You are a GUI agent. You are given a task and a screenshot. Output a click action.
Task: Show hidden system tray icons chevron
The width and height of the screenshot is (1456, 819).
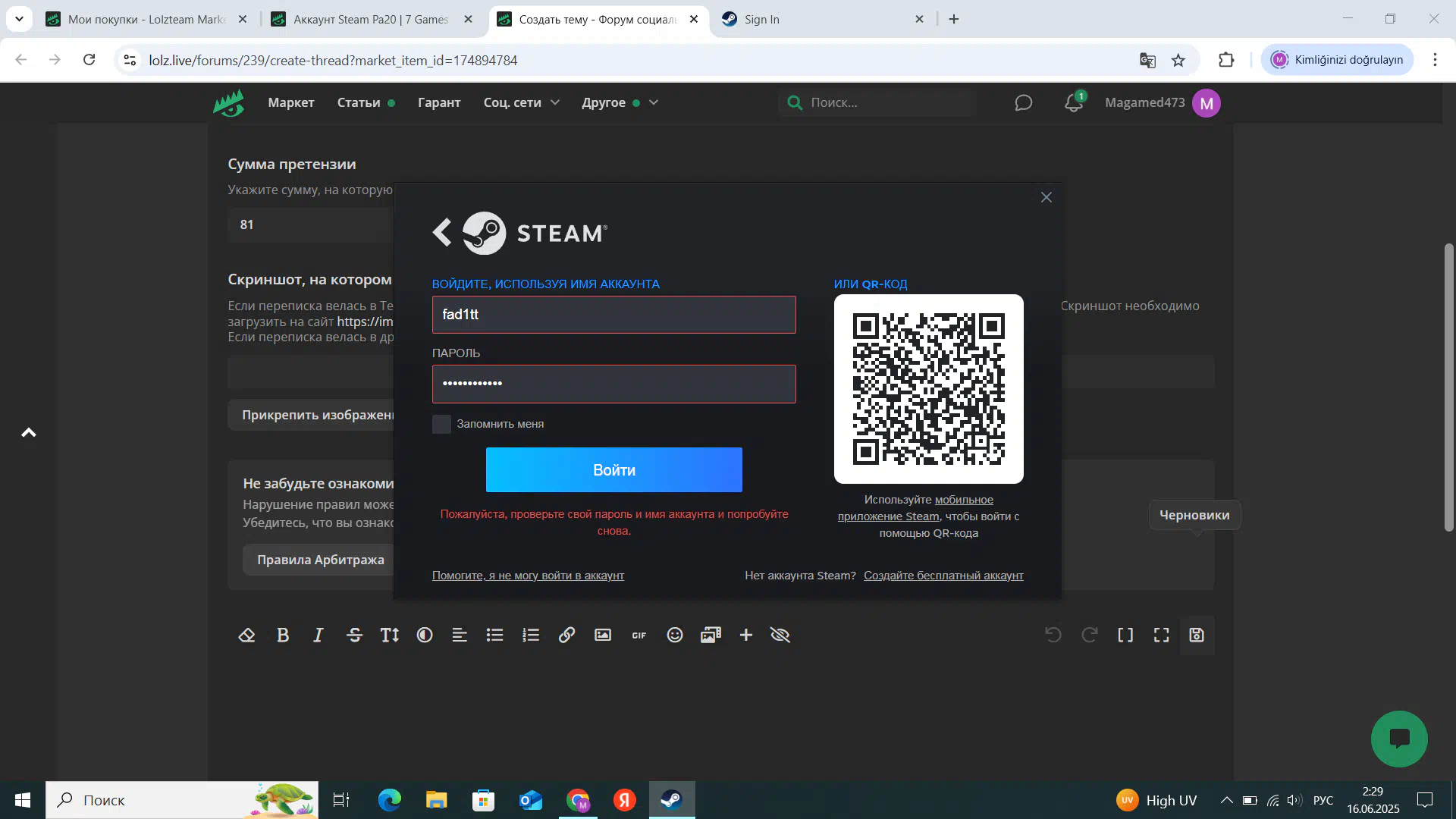pyautogui.click(x=1226, y=800)
